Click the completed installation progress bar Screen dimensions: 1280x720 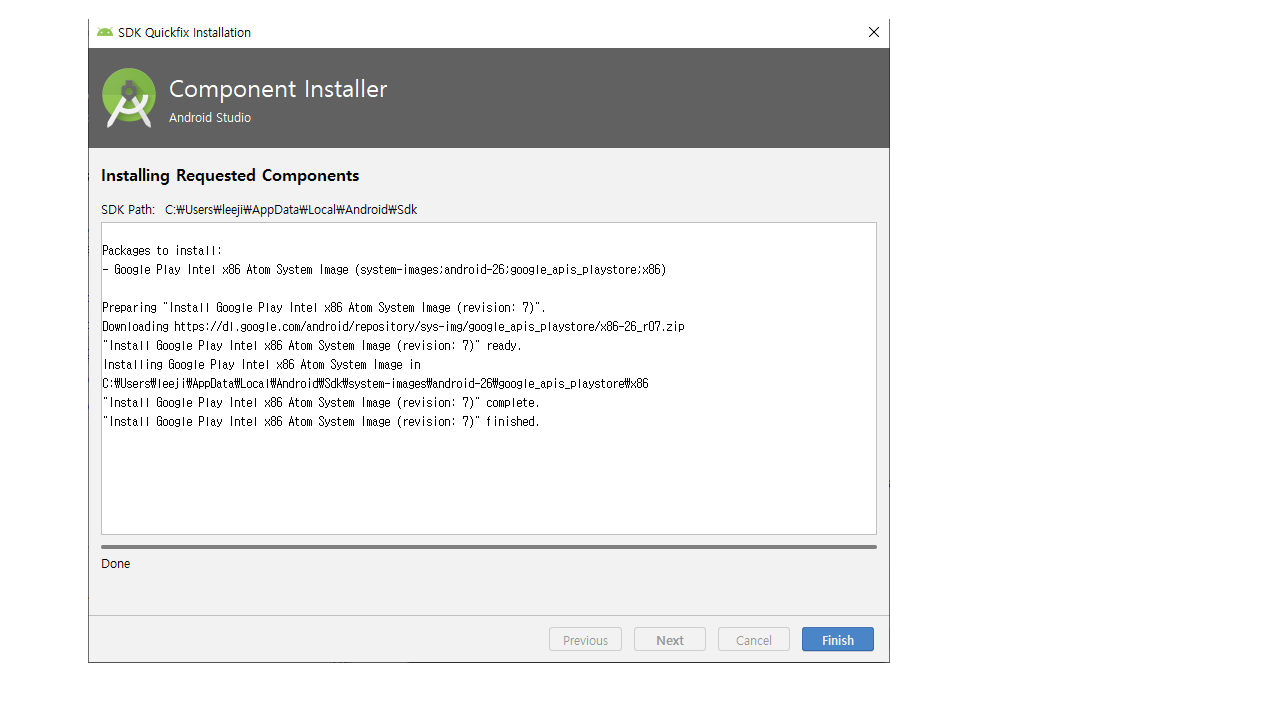(x=488, y=547)
